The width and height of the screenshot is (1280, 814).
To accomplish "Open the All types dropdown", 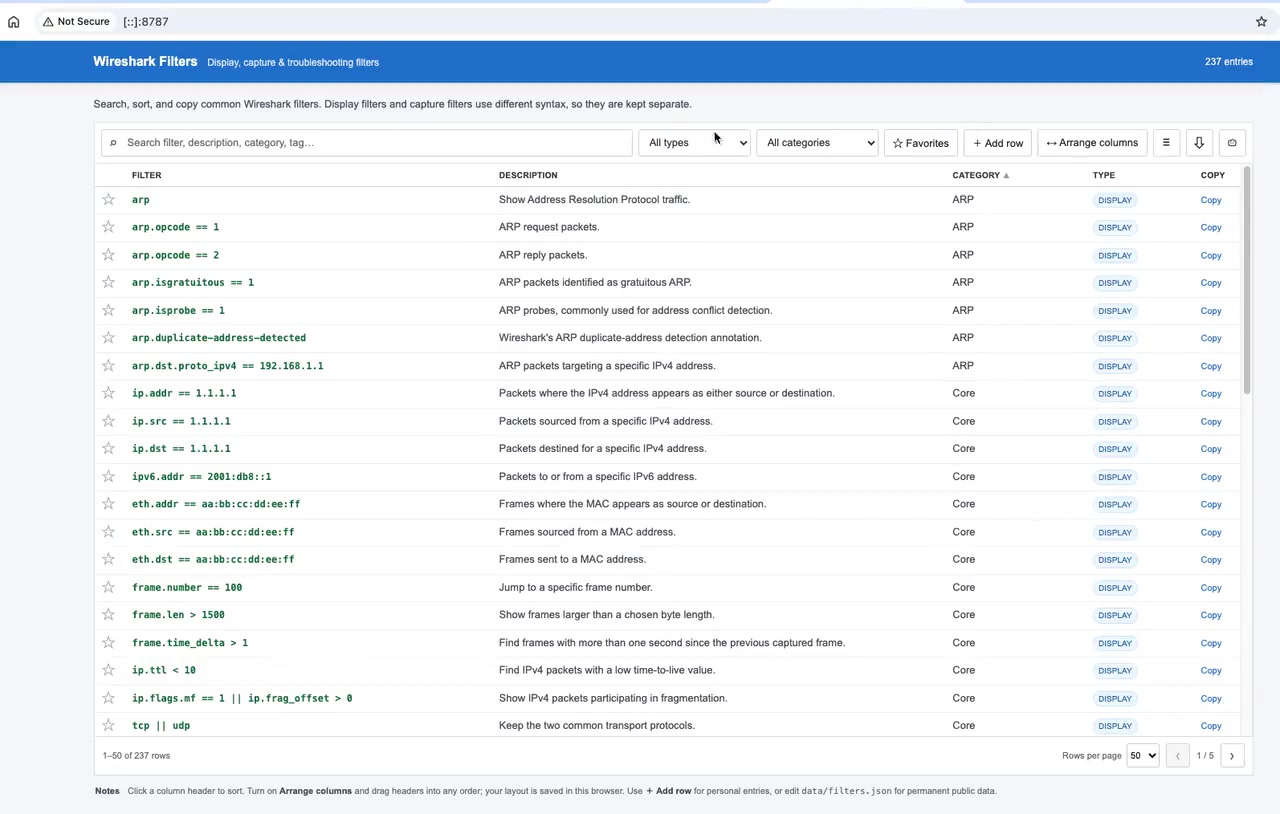I will (x=694, y=143).
